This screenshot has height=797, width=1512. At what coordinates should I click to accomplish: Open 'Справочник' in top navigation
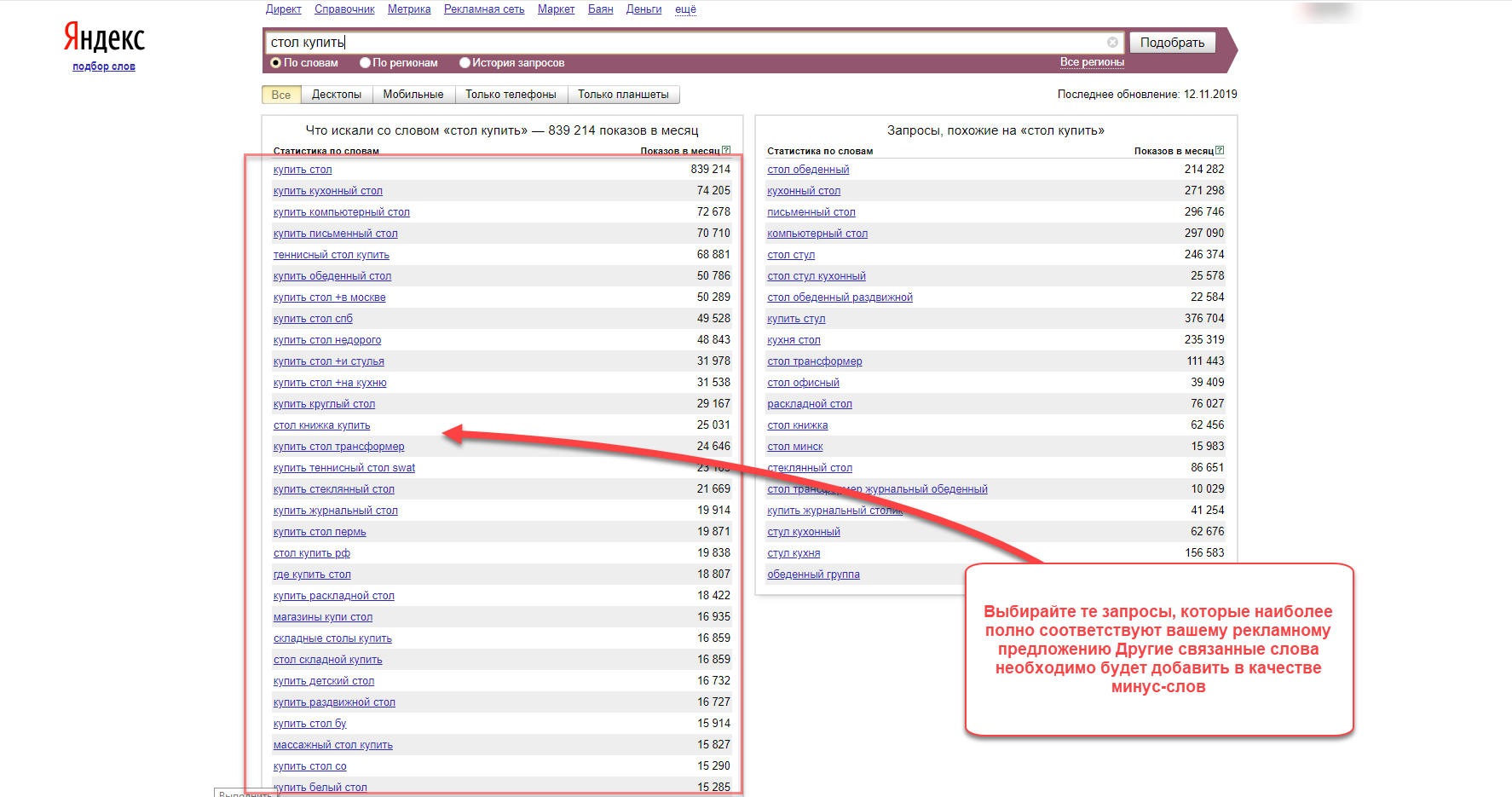[344, 9]
